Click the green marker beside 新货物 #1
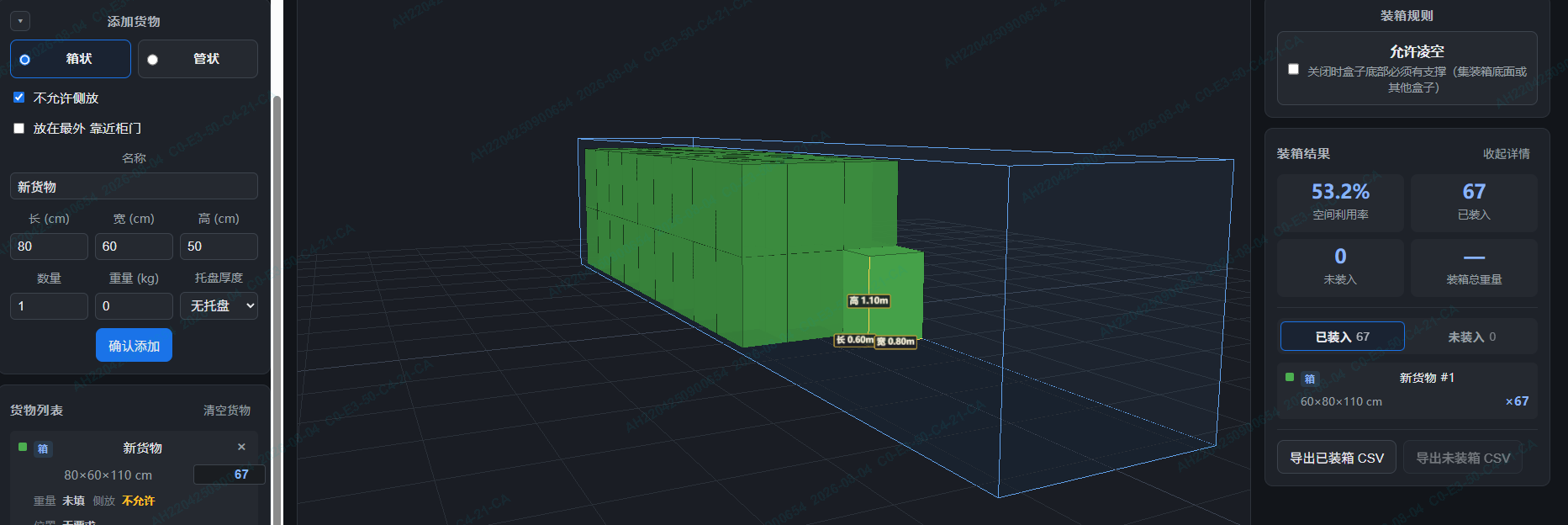 1290,377
